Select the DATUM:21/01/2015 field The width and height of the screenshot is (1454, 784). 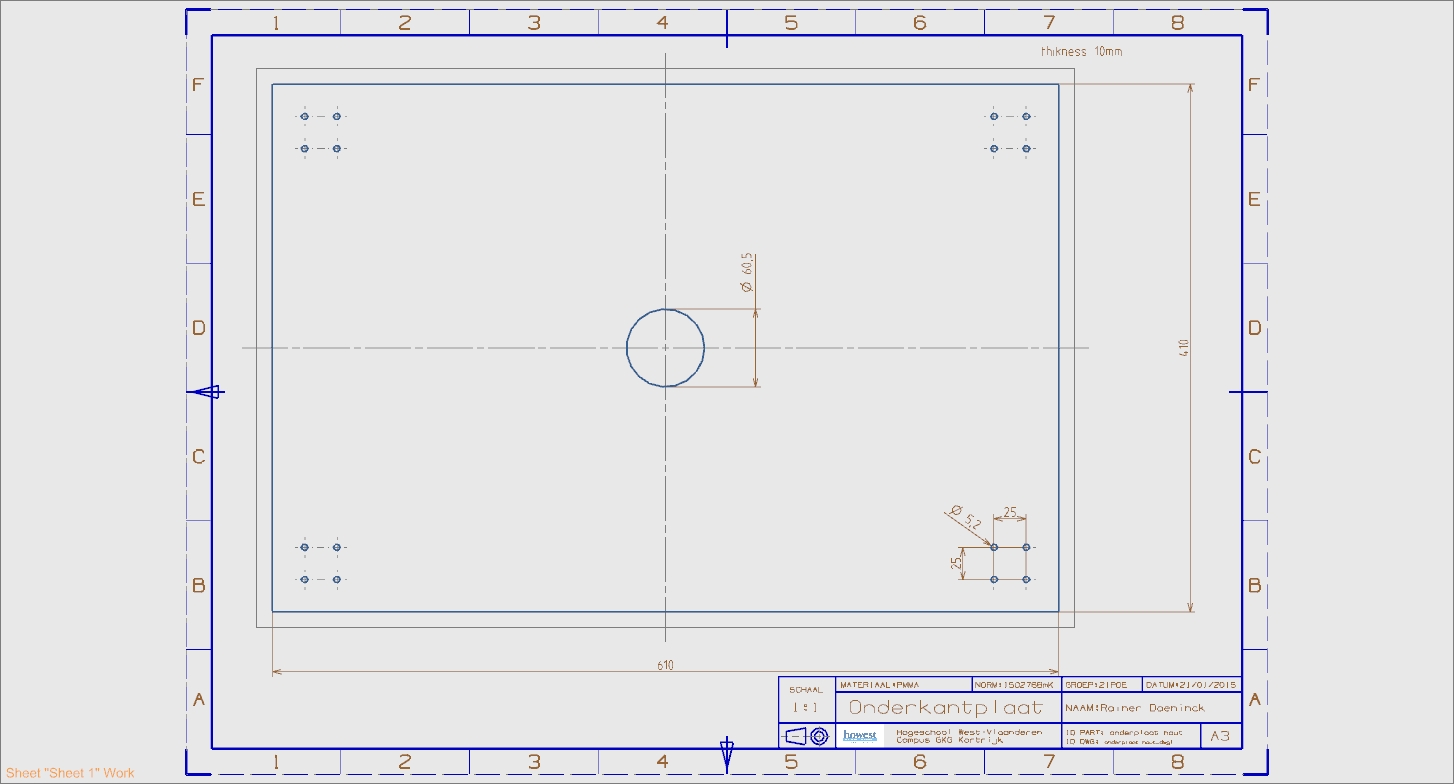coord(1192,685)
